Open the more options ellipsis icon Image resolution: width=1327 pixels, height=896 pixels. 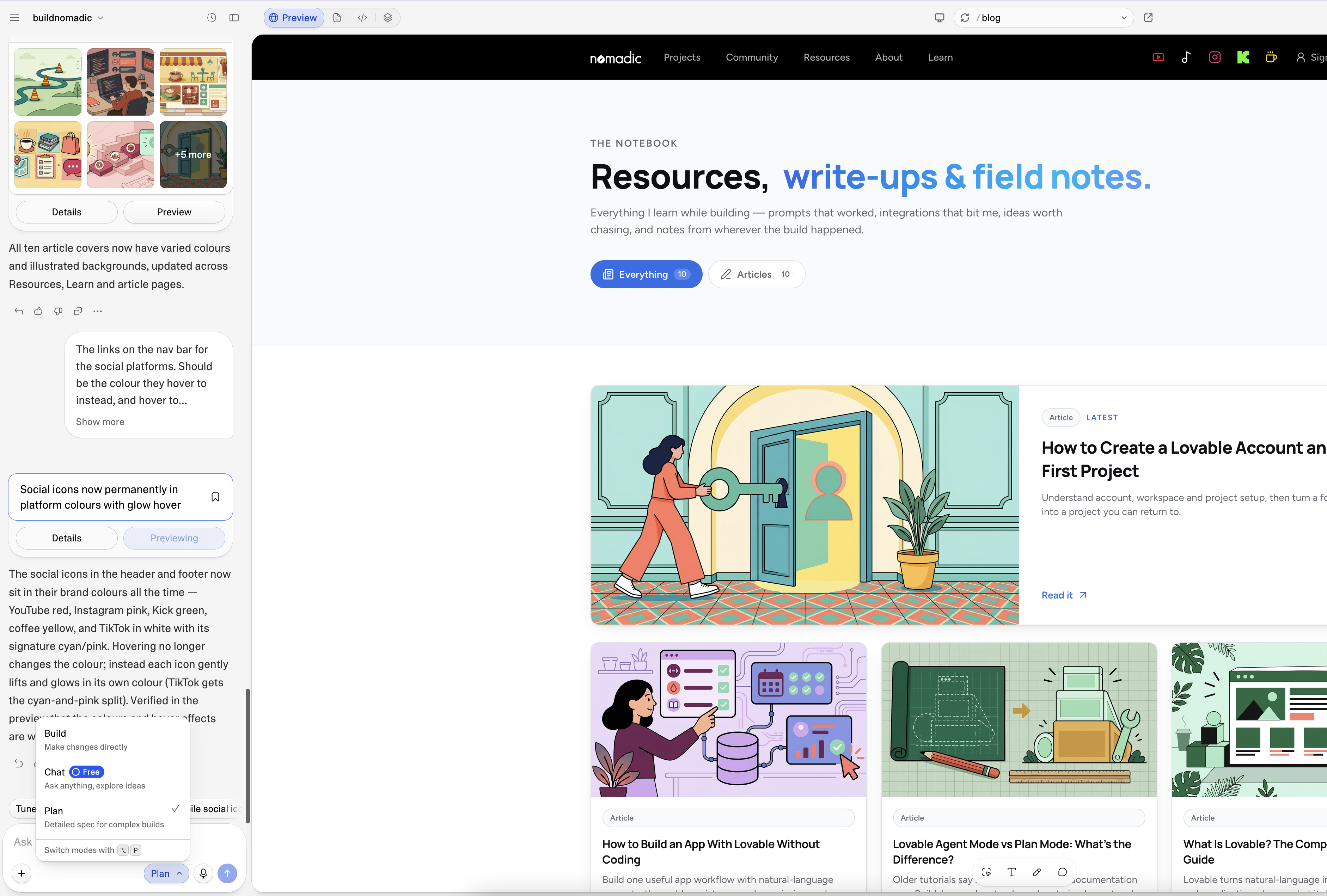[x=98, y=311]
